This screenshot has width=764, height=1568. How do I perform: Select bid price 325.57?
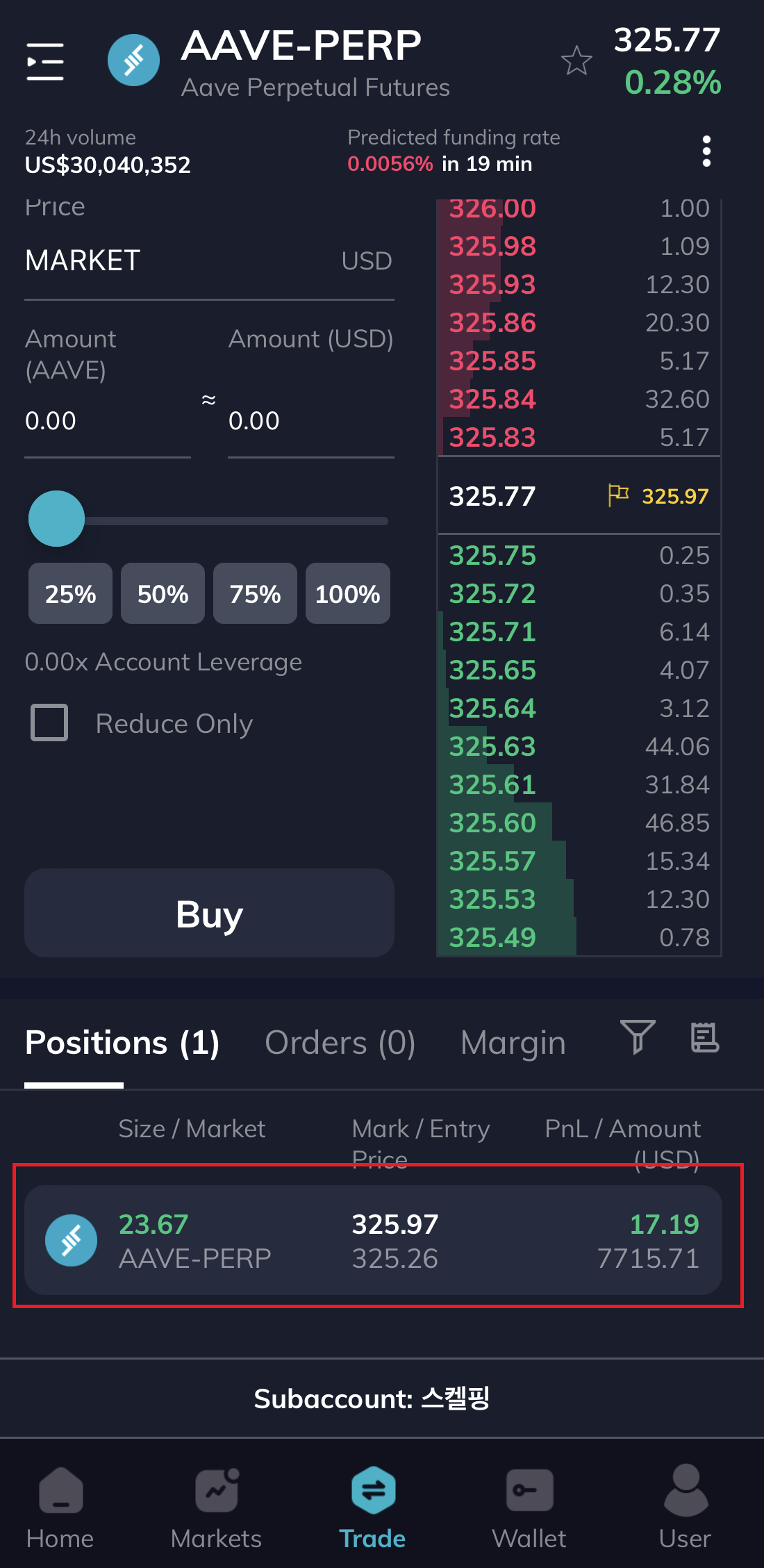(x=492, y=861)
